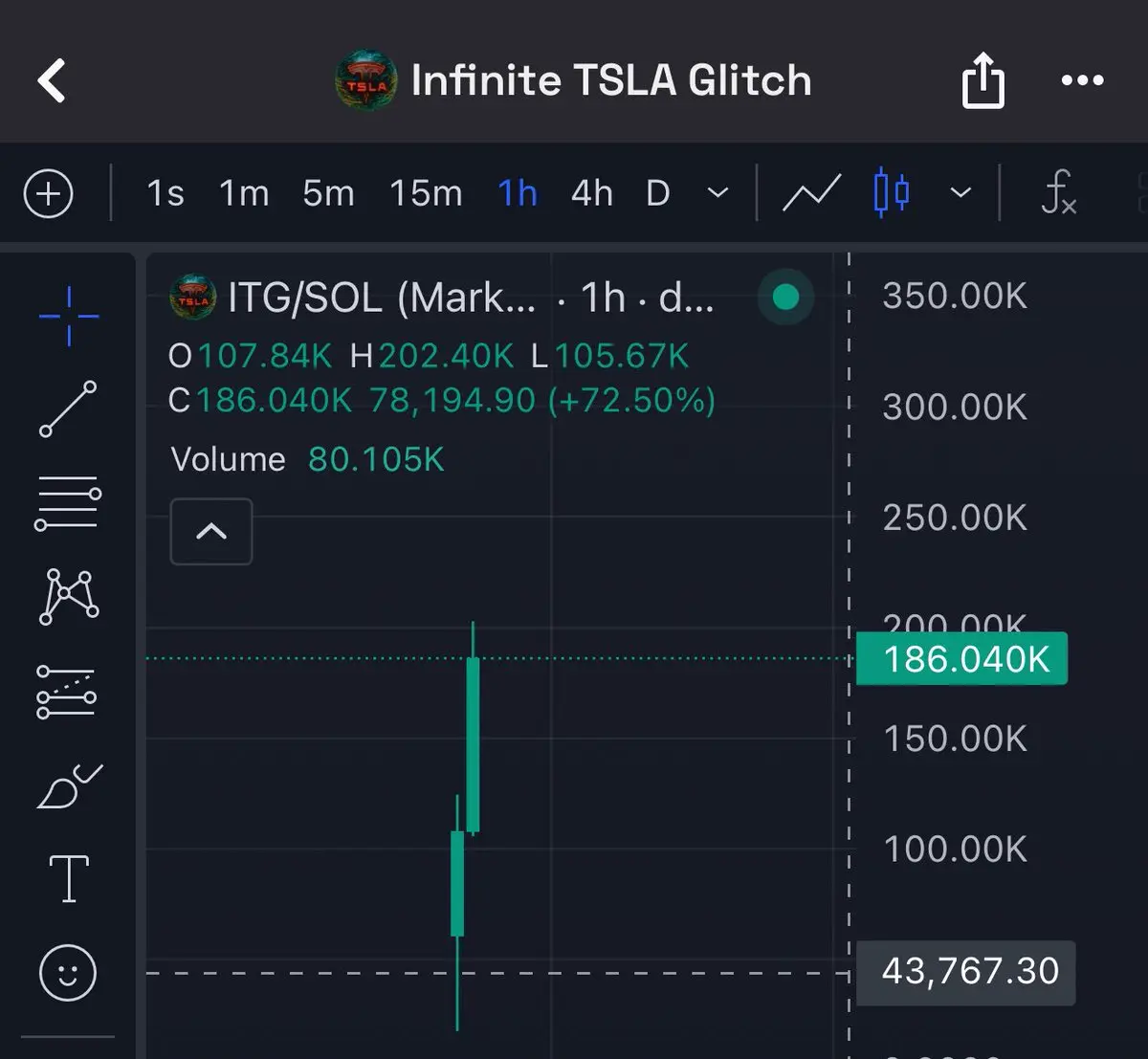Choose the 4h timeframe
Screen dimensions: 1148x1059
point(591,194)
